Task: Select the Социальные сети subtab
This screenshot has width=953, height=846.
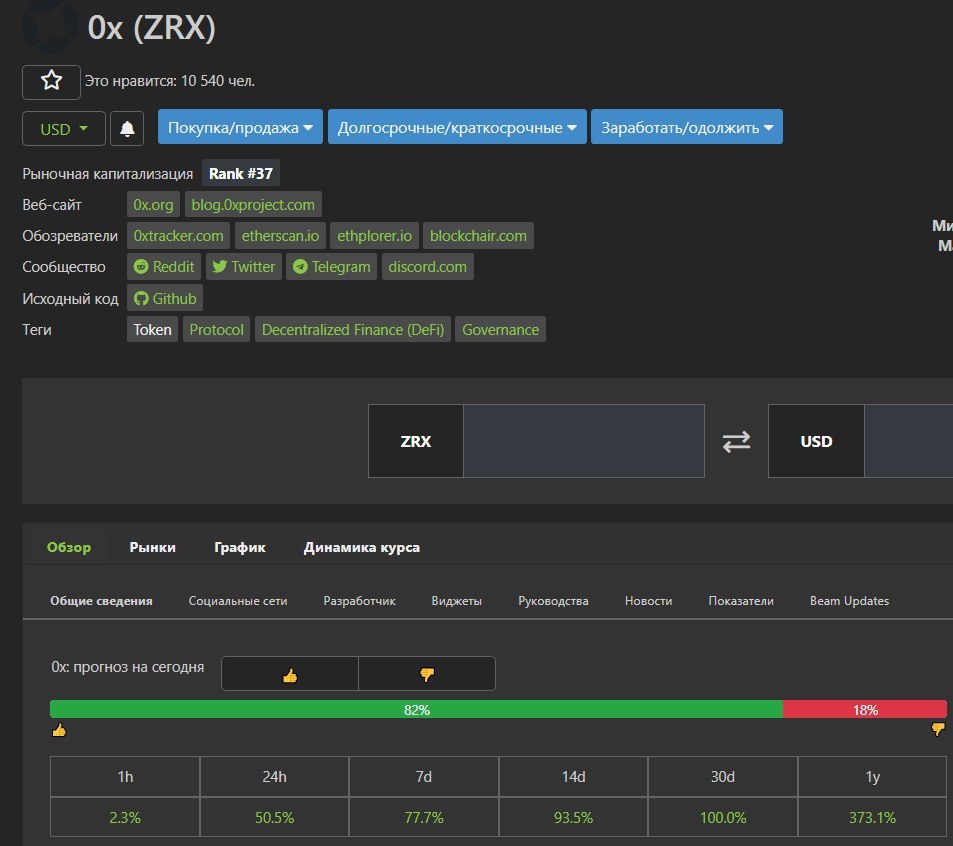Action: (x=238, y=600)
